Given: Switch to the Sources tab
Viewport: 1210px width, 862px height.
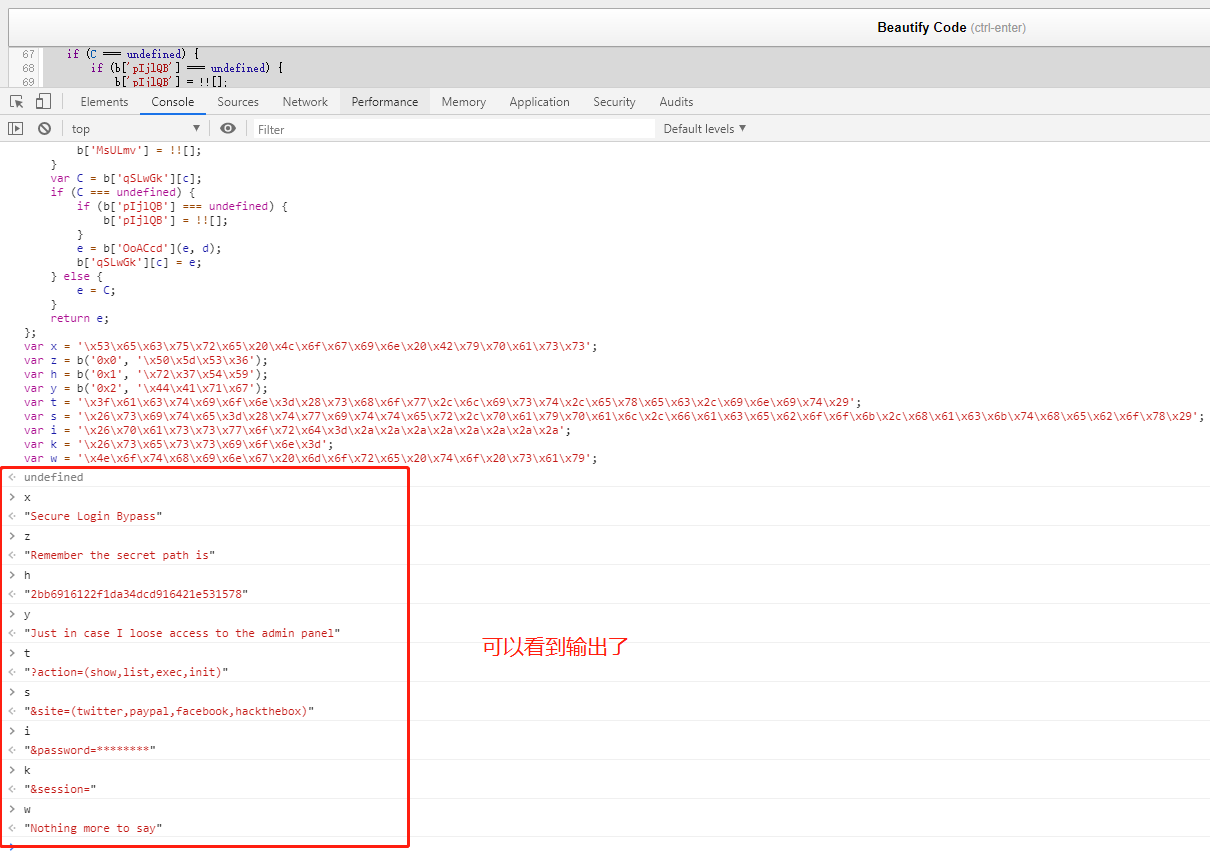Looking at the screenshot, I should 238,102.
